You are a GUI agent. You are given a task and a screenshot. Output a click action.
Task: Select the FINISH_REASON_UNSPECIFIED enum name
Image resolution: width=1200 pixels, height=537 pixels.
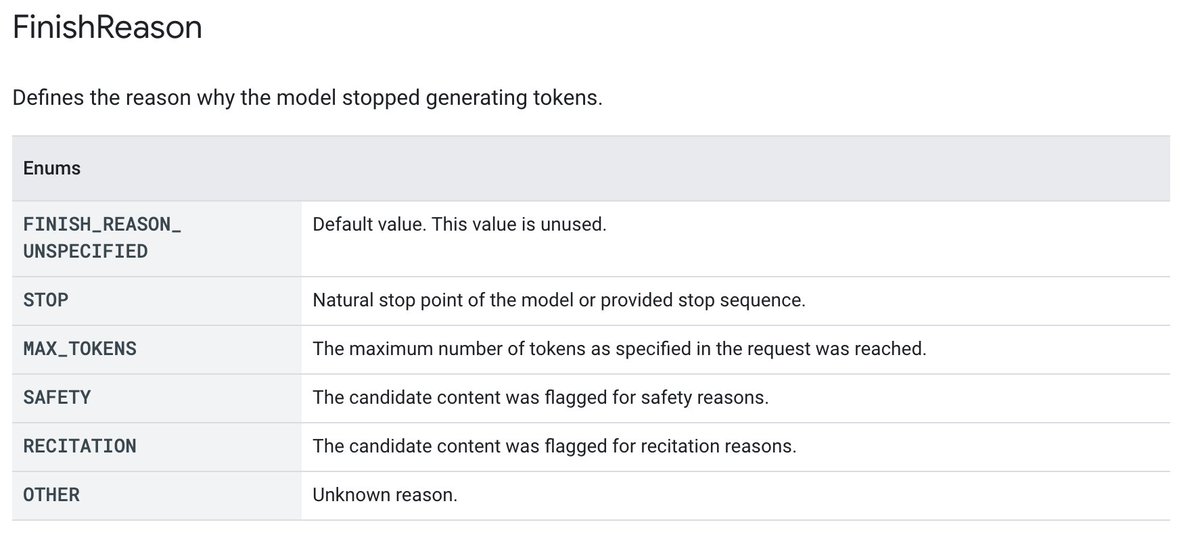102,238
